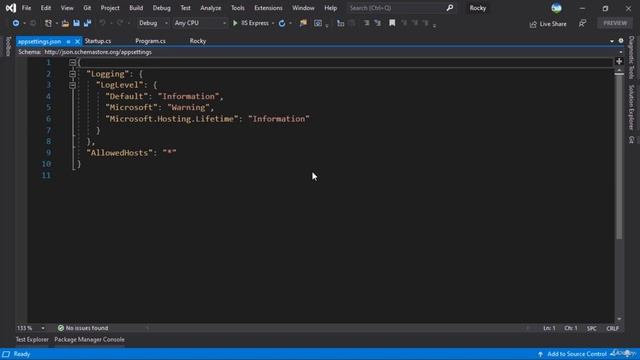Viewport: 640px width, 360px height.
Task: Click the browser refresh icon in toolbar
Action: 282,23
